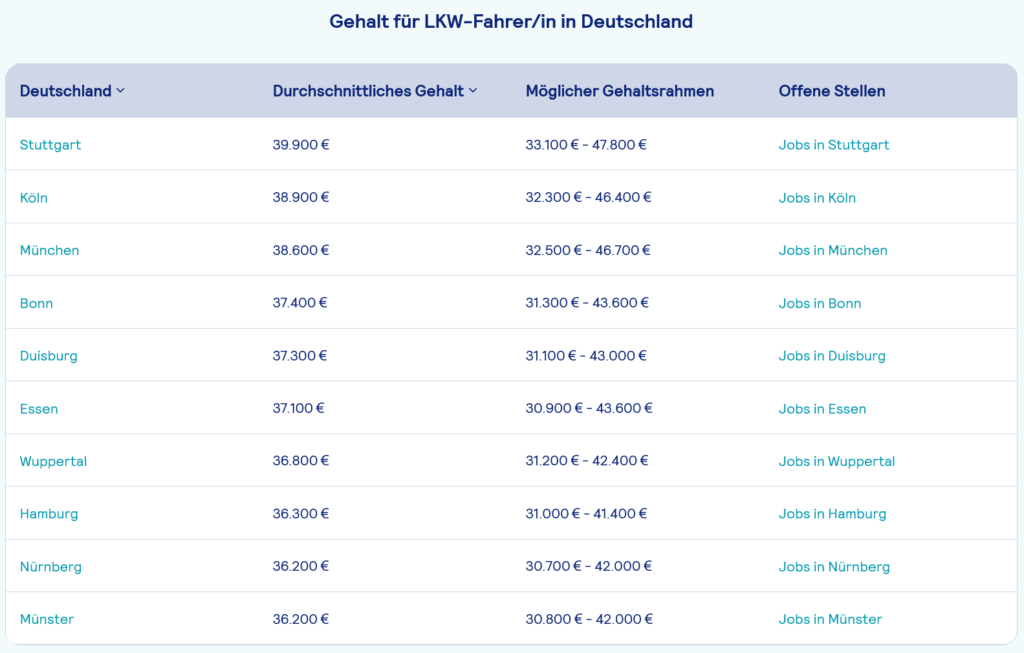Click the Möglicher Gehaltsrahmen column header
1024x653 pixels.
point(619,91)
